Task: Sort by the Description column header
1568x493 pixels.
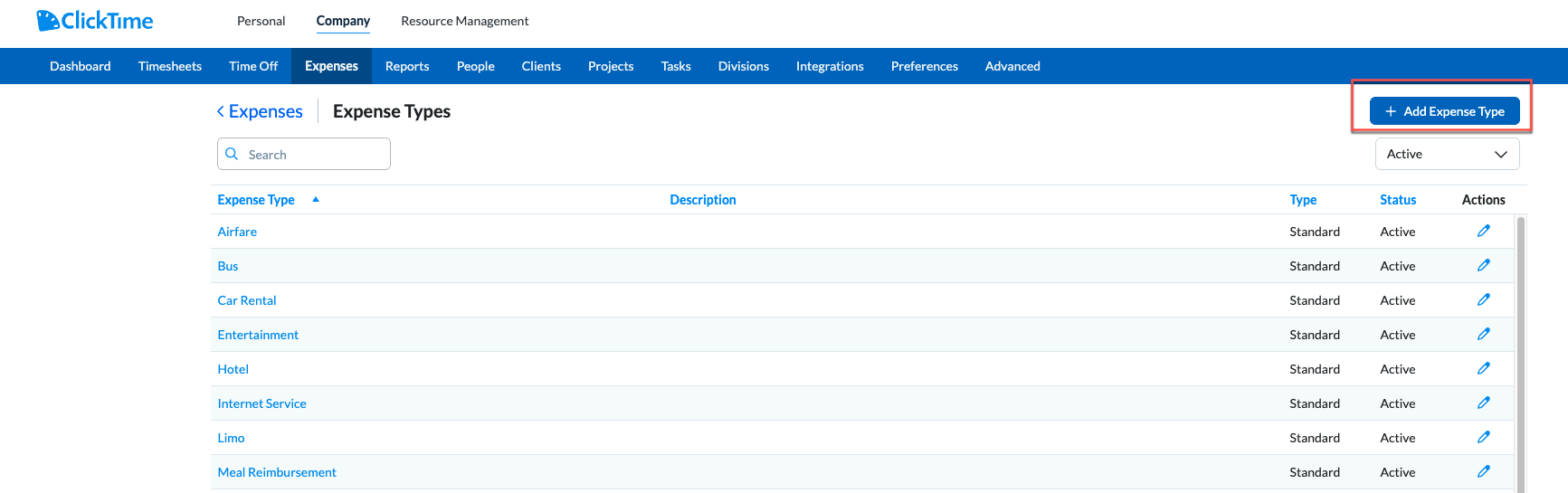Action: (703, 200)
